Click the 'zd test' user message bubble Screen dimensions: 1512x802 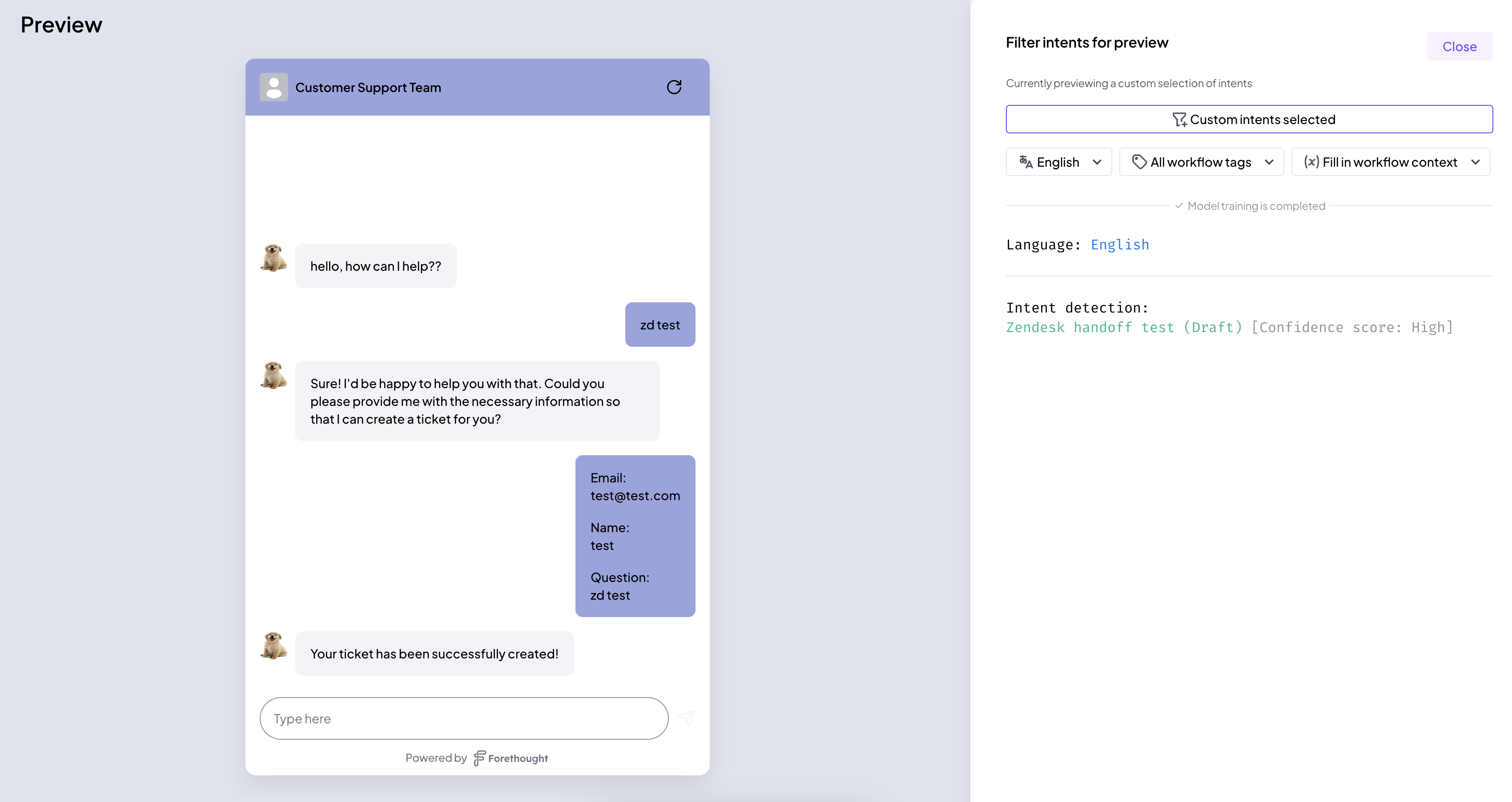(x=660, y=325)
